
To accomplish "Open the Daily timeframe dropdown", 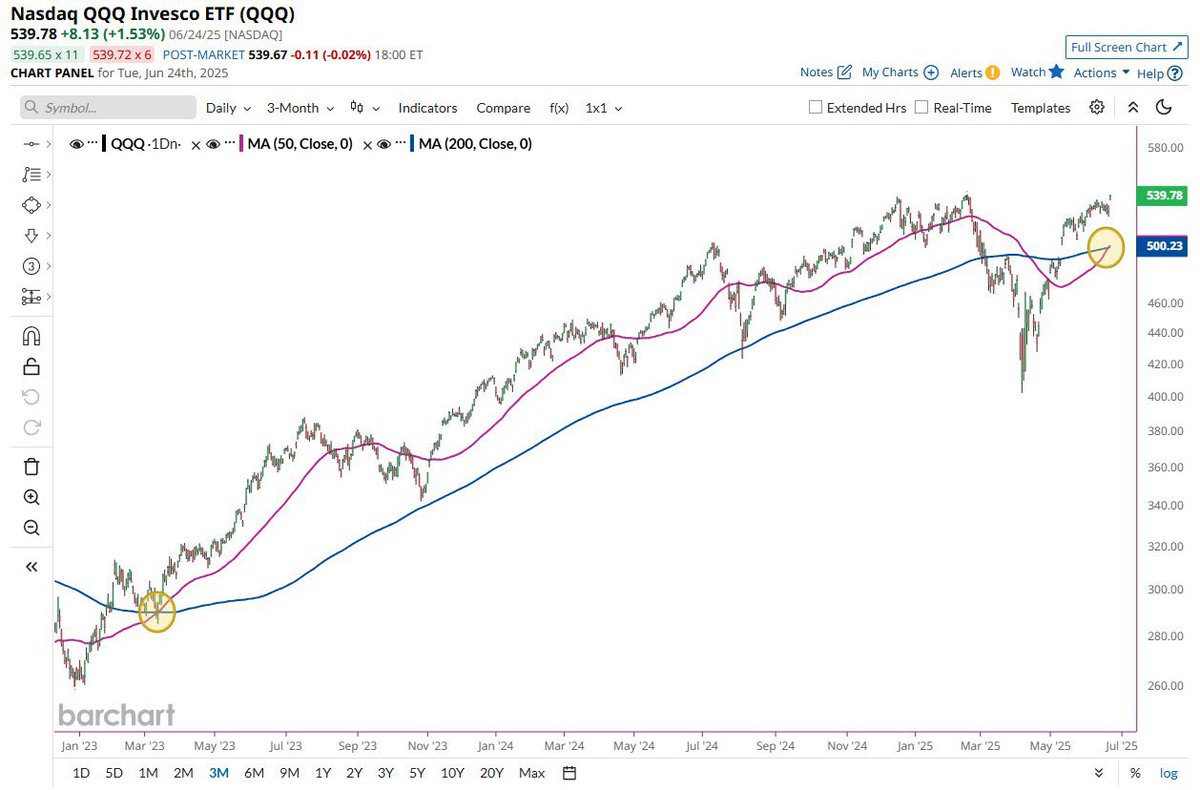I will click(227, 107).
